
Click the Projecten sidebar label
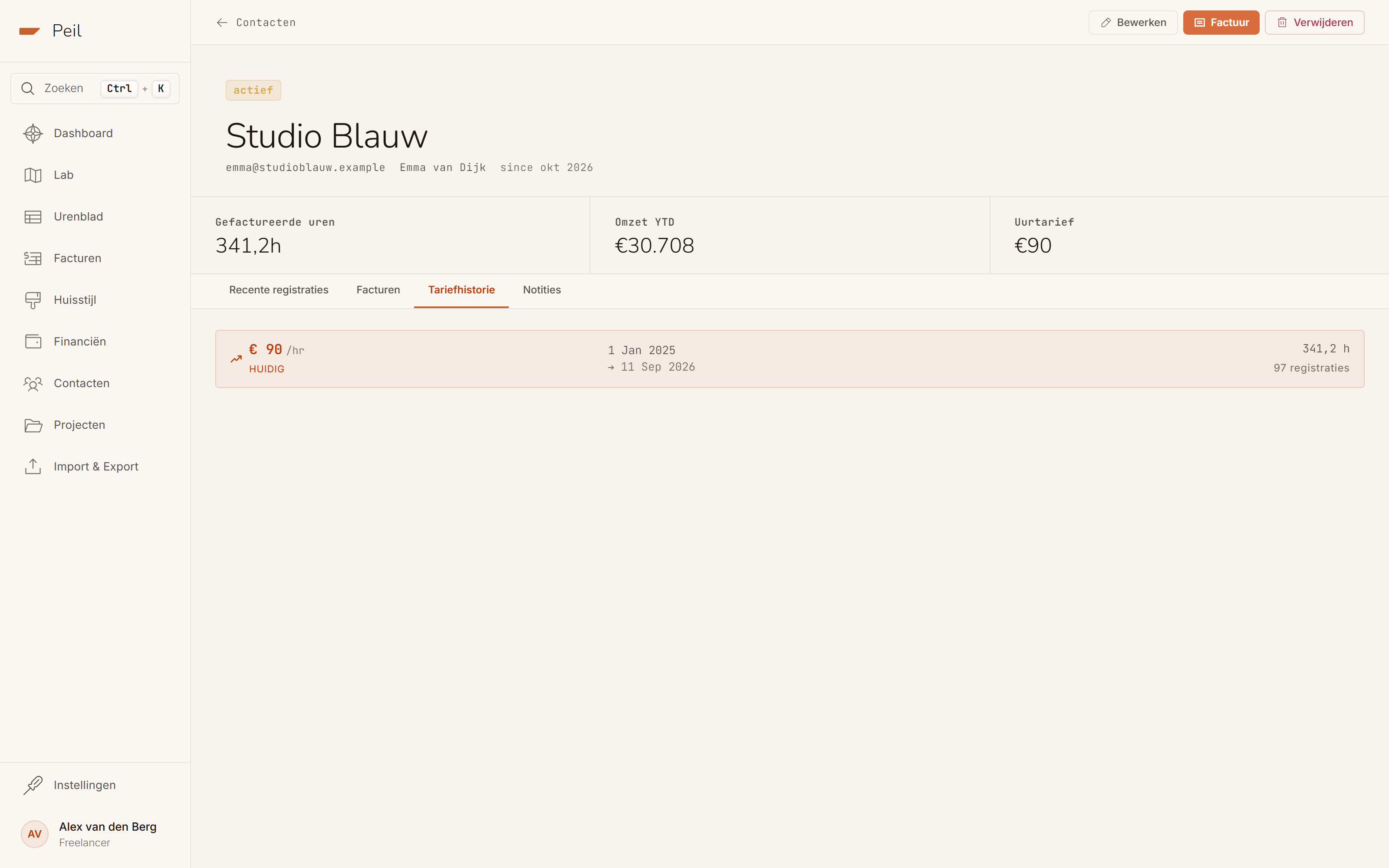point(80,425)
